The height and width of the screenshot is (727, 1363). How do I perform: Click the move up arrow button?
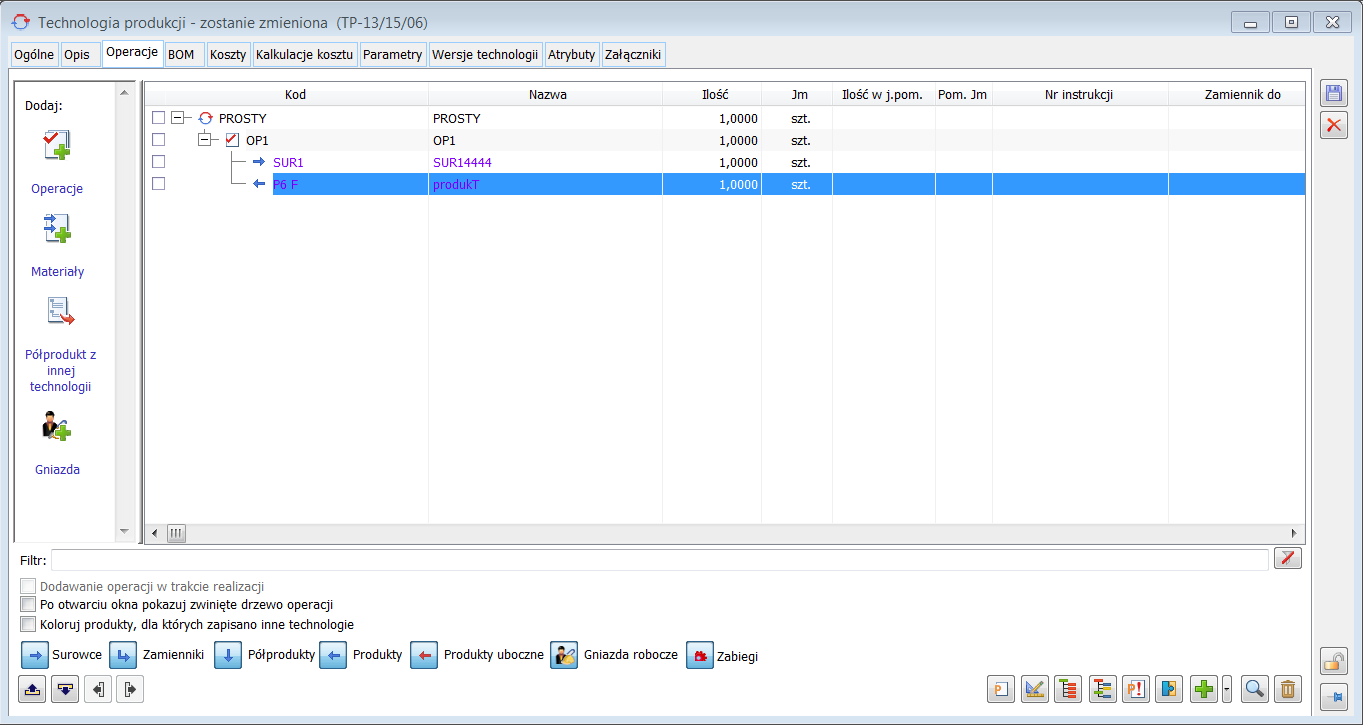pyautogui.click(x=33, y=689)
